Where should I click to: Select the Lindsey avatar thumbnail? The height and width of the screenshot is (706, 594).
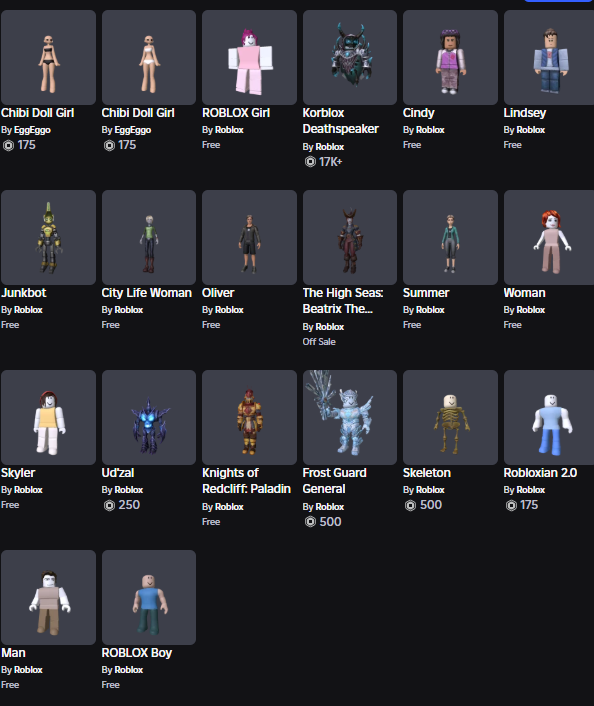pos(549,58)
